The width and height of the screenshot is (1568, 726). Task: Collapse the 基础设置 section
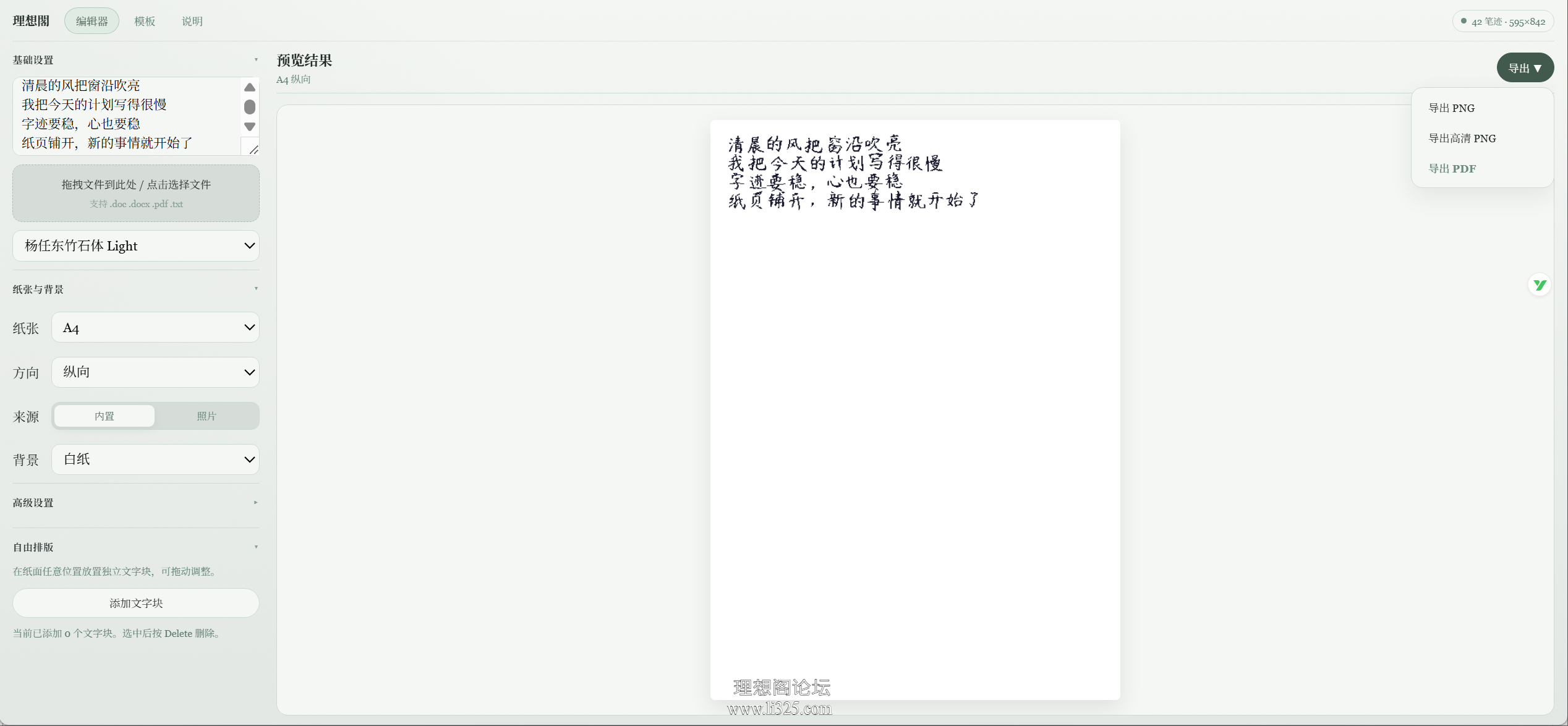135,60
